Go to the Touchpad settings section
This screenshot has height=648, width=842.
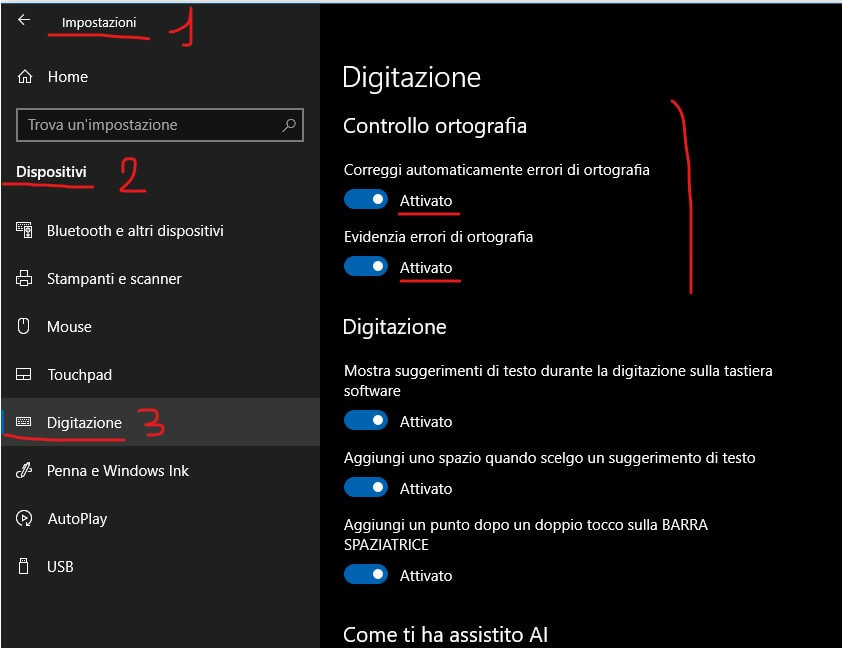click(79, 375)
